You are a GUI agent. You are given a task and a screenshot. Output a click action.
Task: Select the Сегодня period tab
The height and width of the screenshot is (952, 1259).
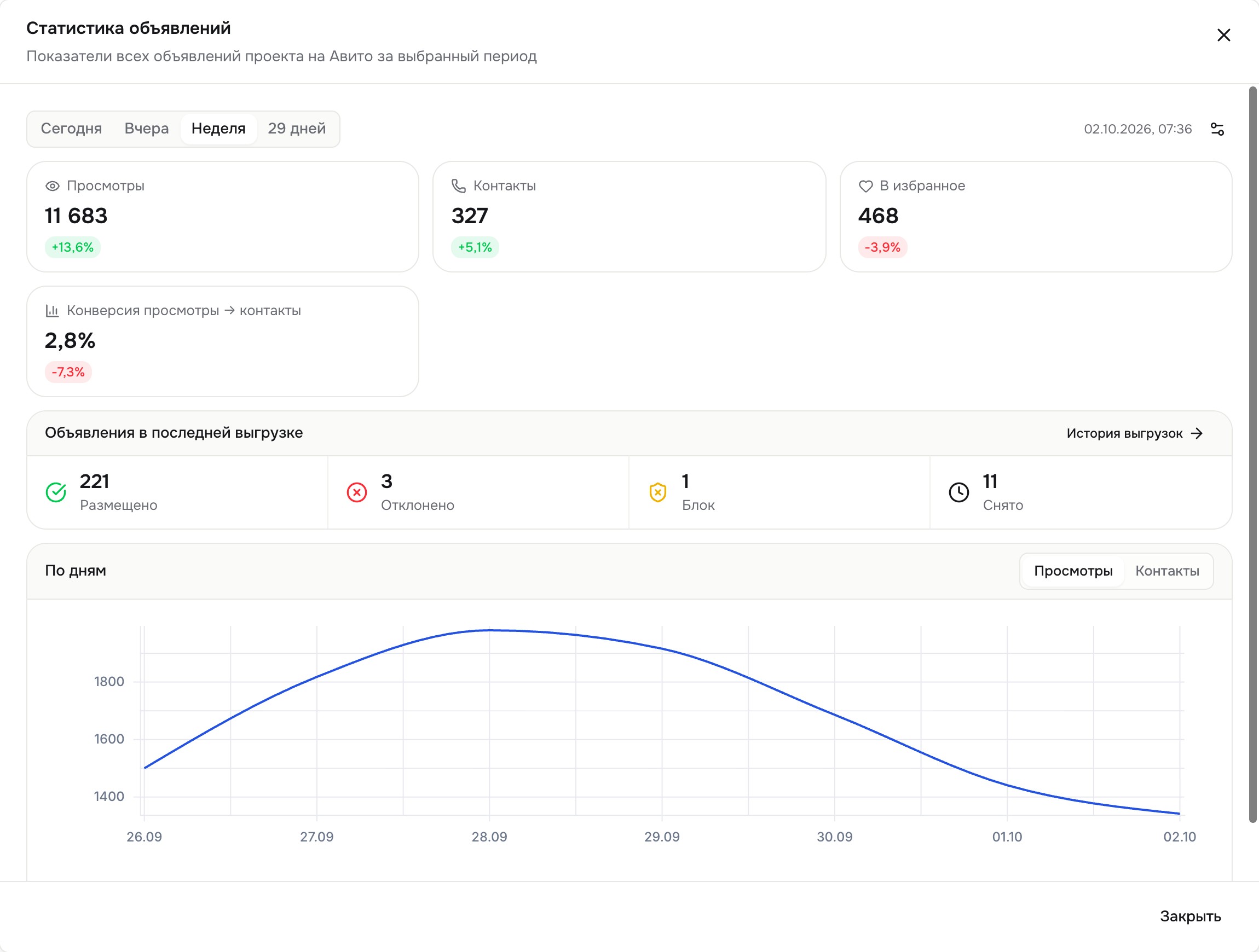pyautogui.click(x=71, y=129)
